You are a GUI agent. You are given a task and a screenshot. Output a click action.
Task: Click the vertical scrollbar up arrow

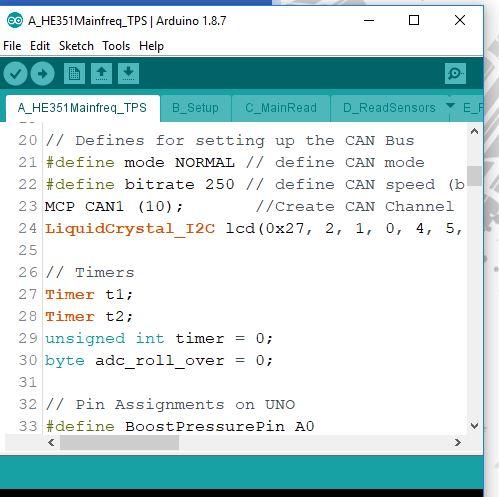(x=474, y=131)
